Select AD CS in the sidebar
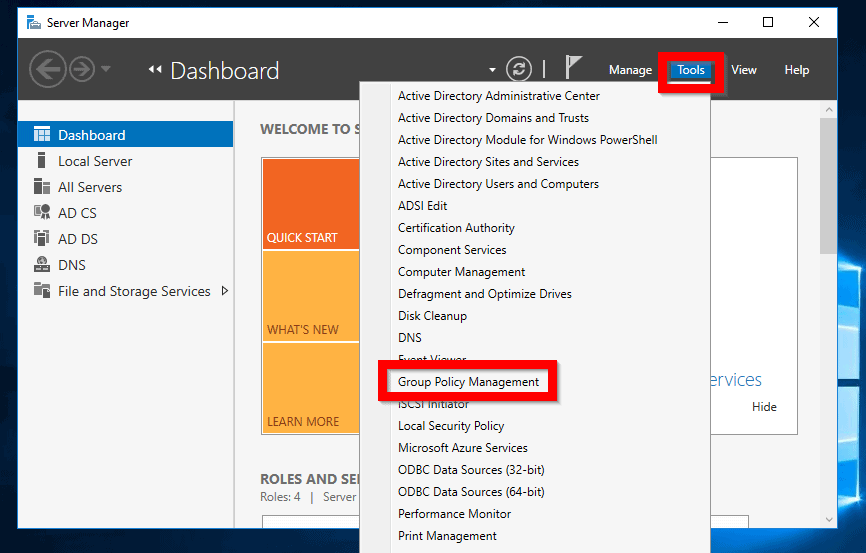Screen dimensions: 866x553 coord(125,213)
